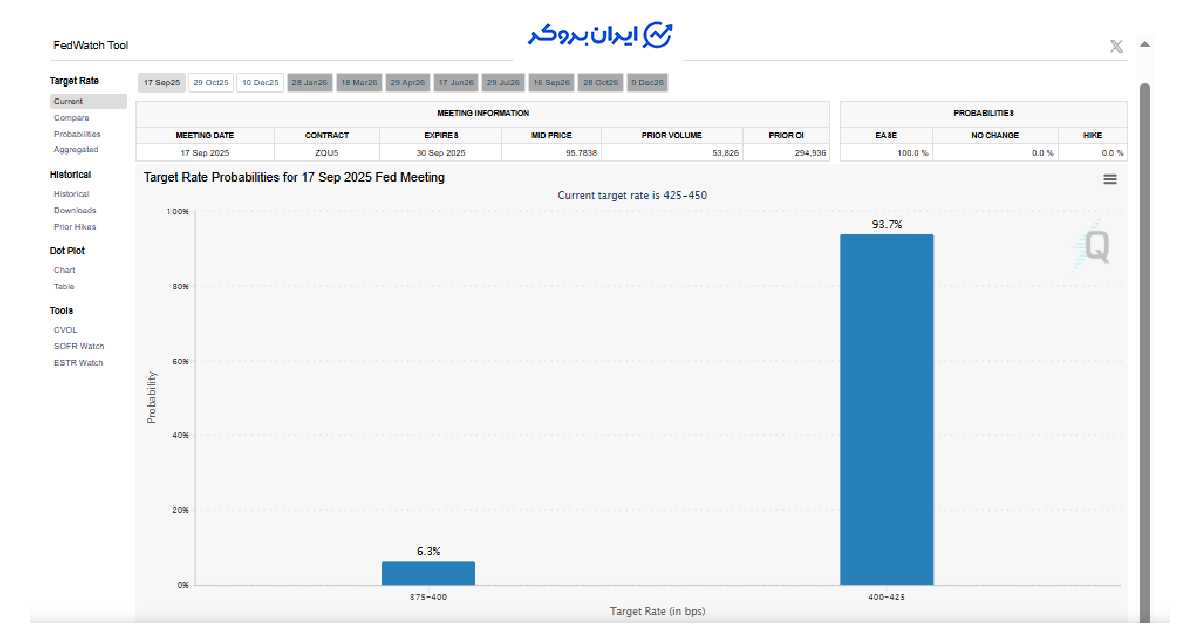Switch to the 29 Oct25 meeting tab
1200x628 pixels.
(211, 83)
